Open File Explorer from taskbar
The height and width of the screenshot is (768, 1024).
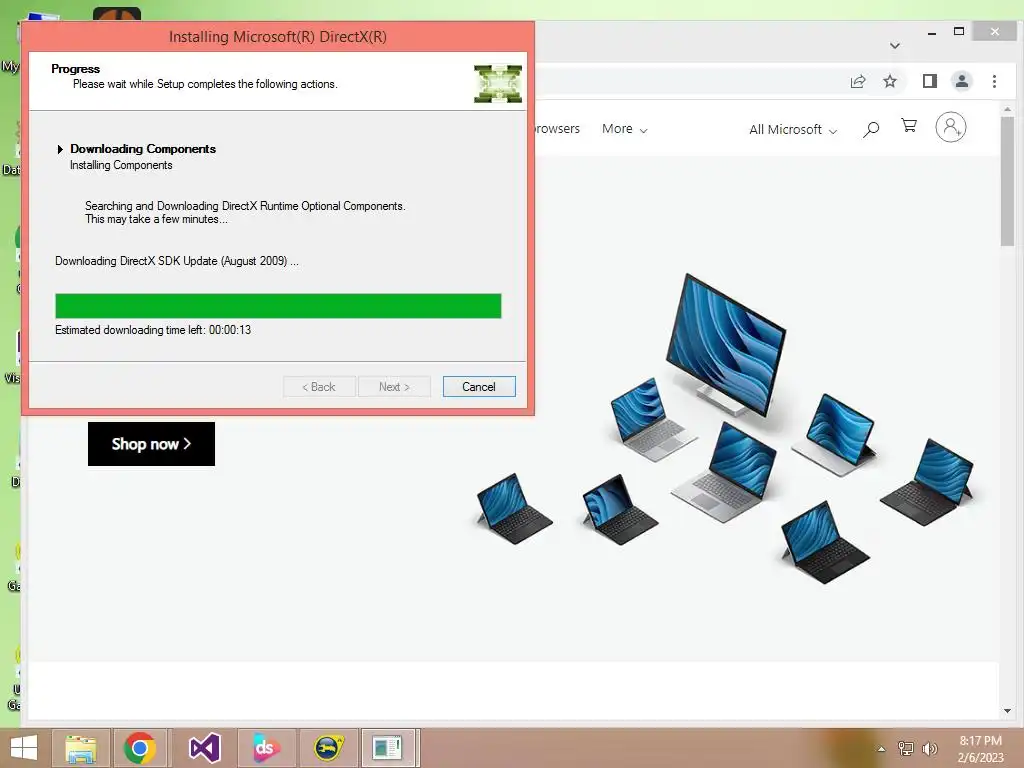(x=80, y=748)
